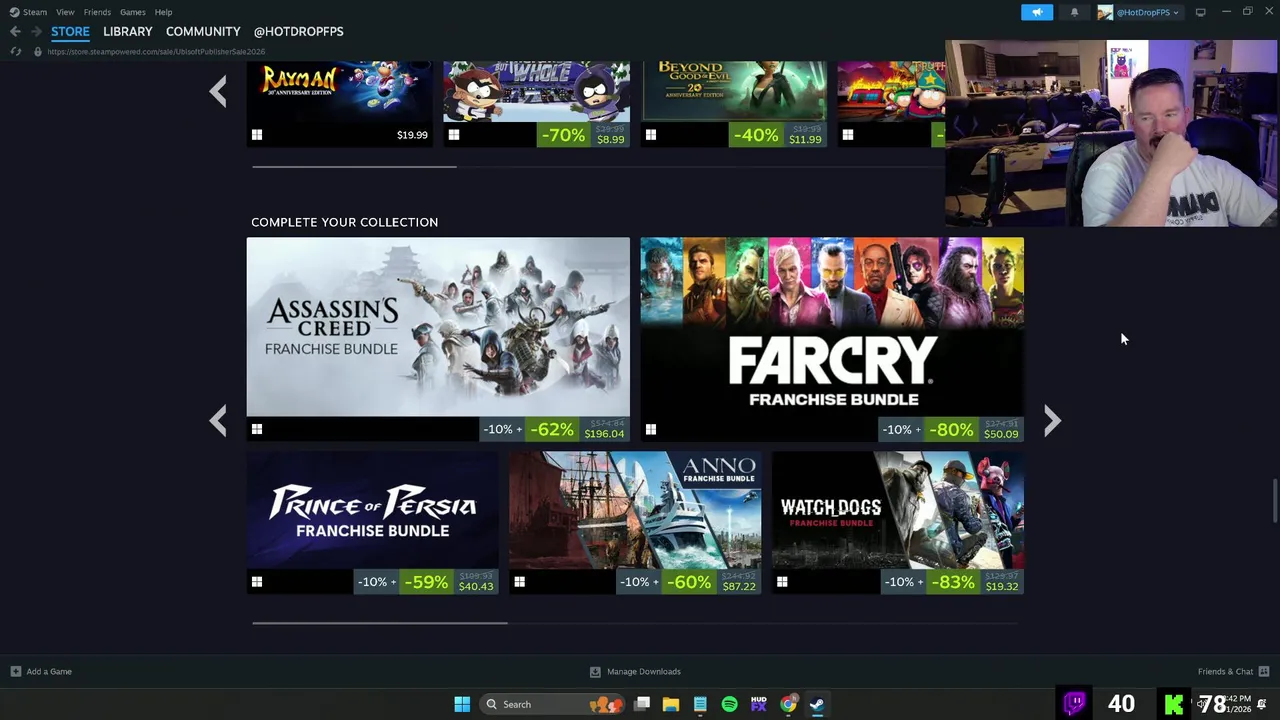Open the @HOTDROPFPS profile tab
Viewport: 1280px width, 720px height.
(298, 31)
